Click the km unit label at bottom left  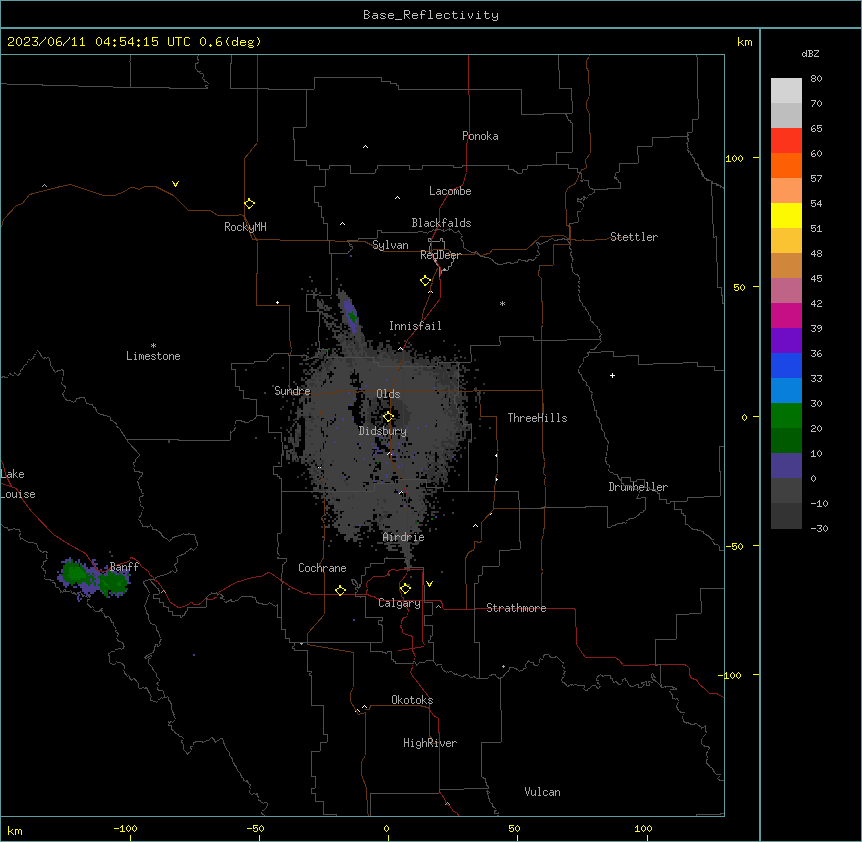pos(14,830)
